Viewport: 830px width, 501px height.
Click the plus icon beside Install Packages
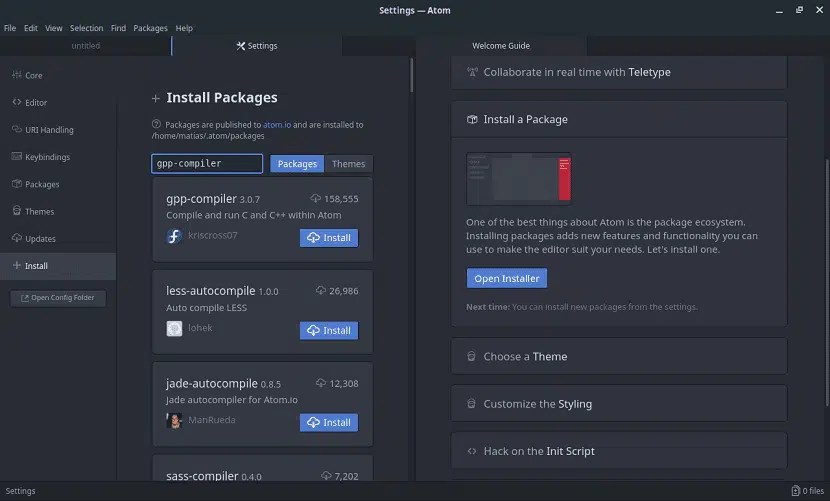point(156,98)
